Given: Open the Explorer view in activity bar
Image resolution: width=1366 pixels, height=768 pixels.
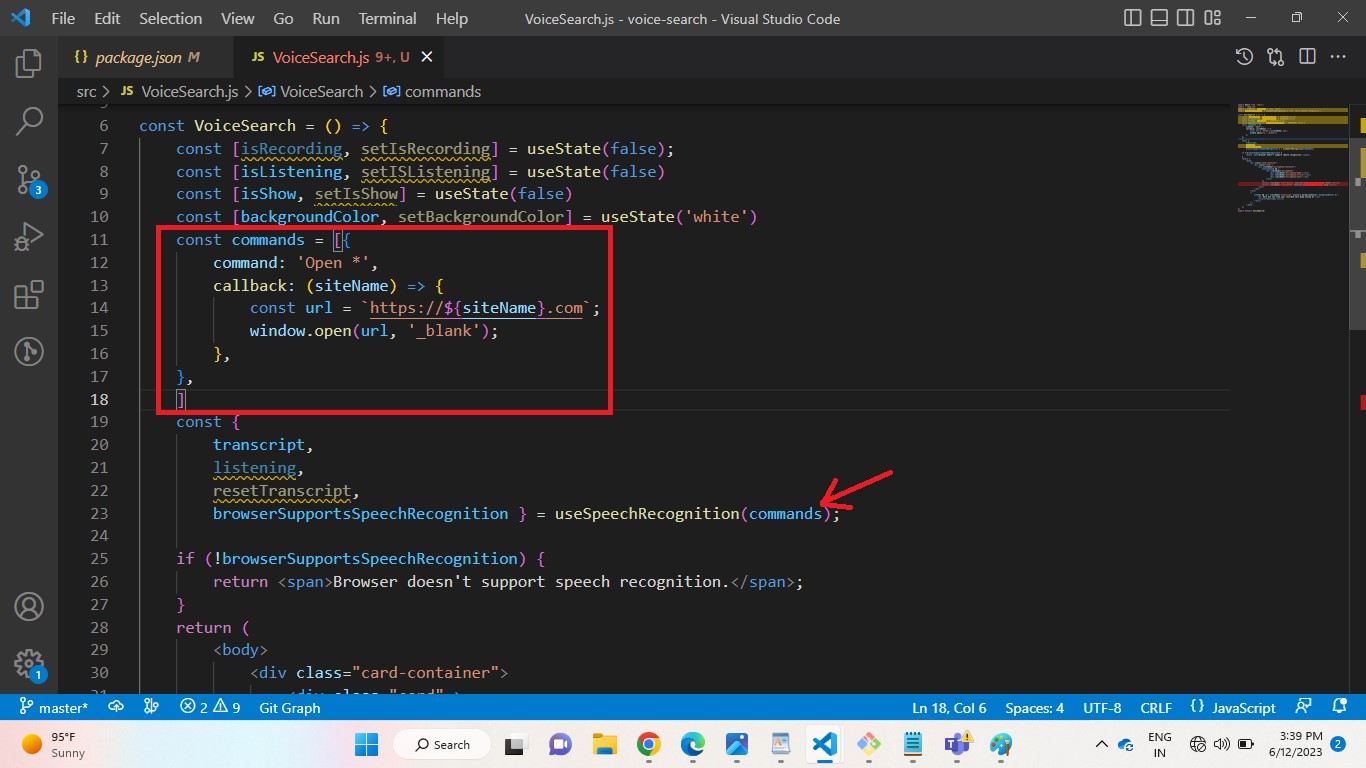Looking at the screenshot, I should (28, 64).
